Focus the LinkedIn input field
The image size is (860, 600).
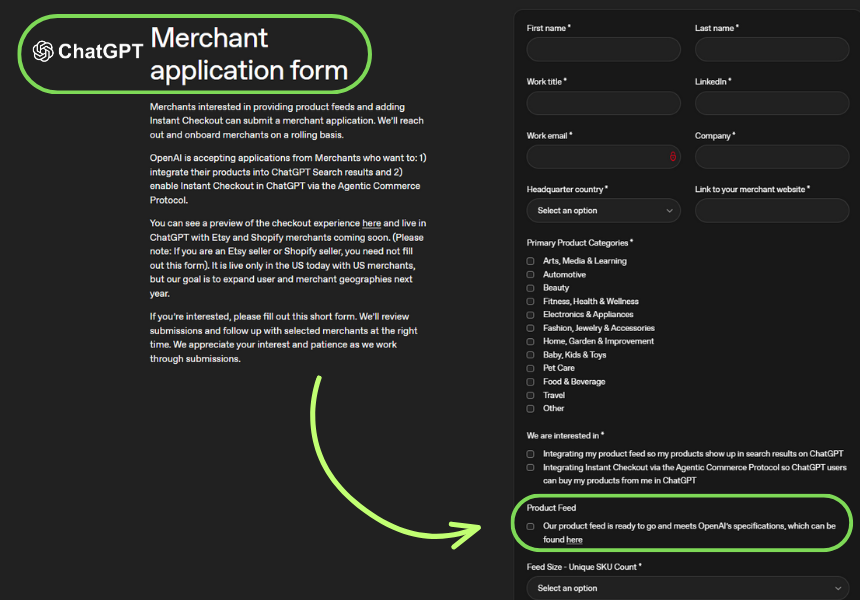coord(772,103)
